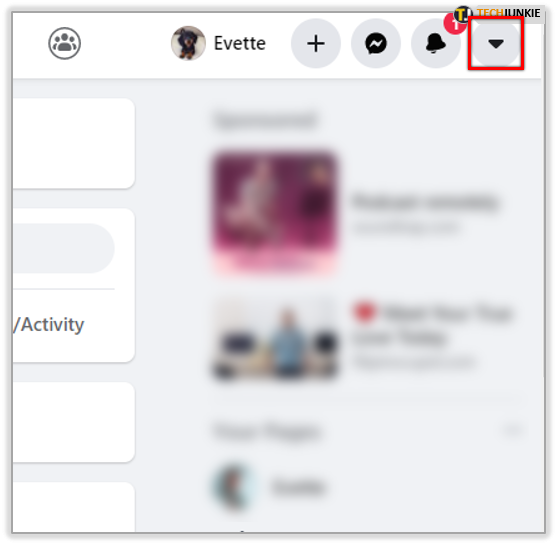Select the round page avatar under Your Pages
Image resolution: width=557 pixels, height=545 pixels.
tap(235, 487)
